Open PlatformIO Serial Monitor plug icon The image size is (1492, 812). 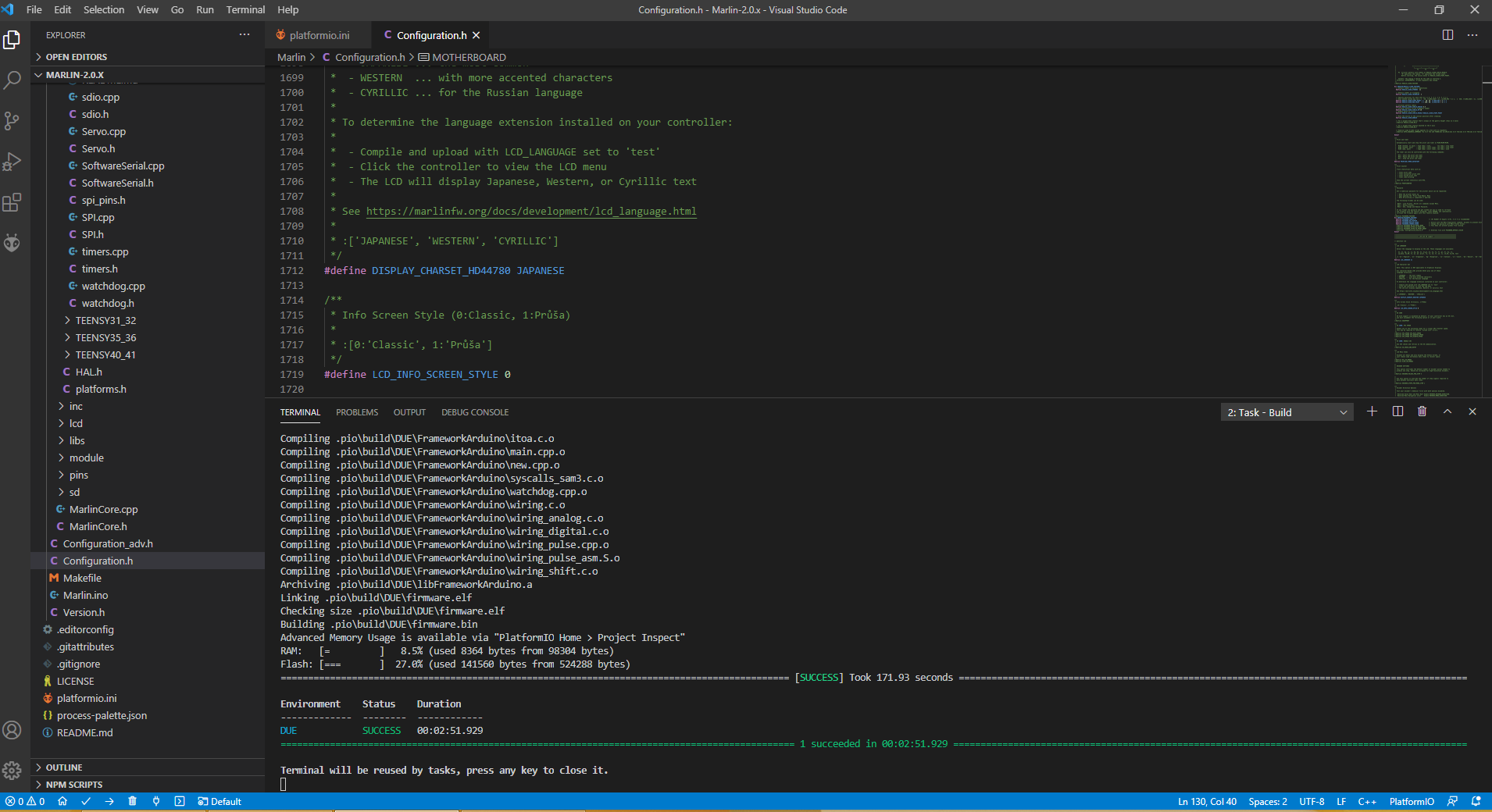click(156, 801)
